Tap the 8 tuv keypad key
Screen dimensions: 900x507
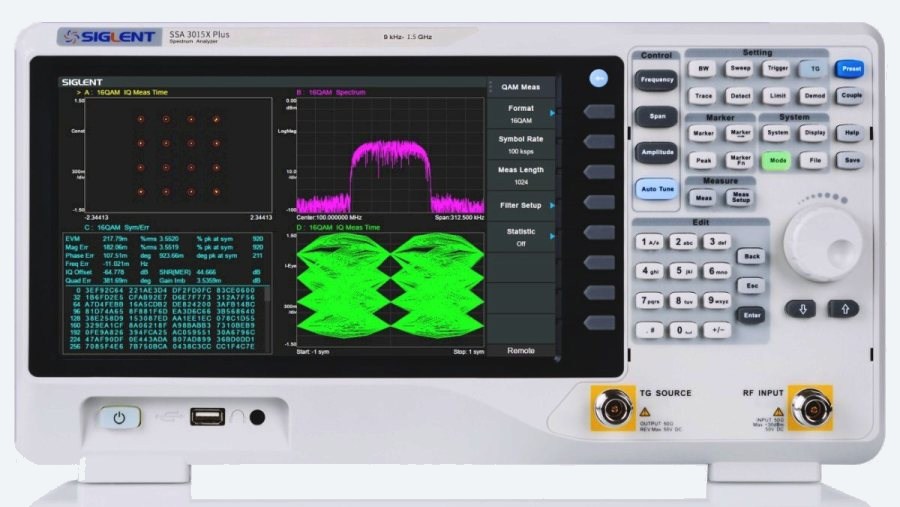click(683, 300)
